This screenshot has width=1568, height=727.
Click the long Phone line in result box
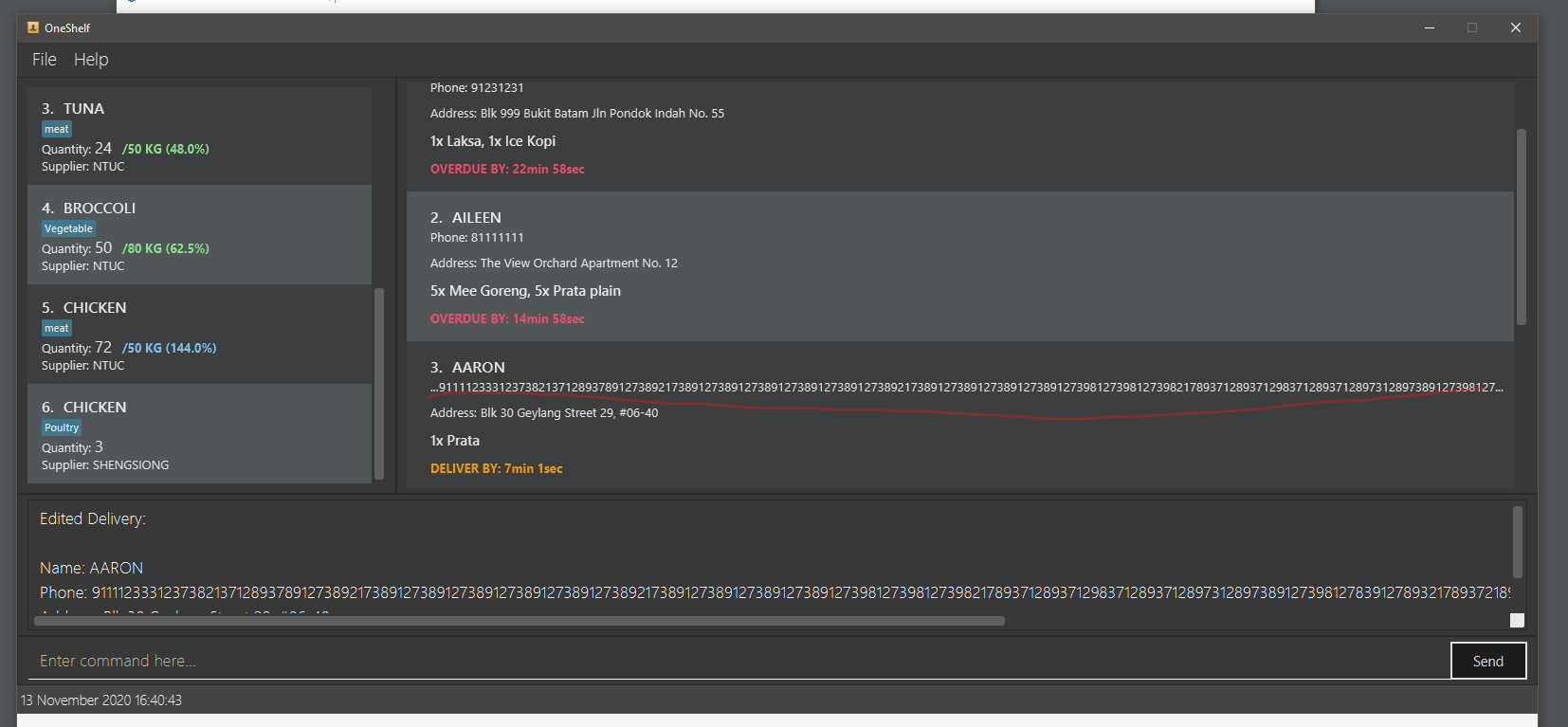point(775,592)
